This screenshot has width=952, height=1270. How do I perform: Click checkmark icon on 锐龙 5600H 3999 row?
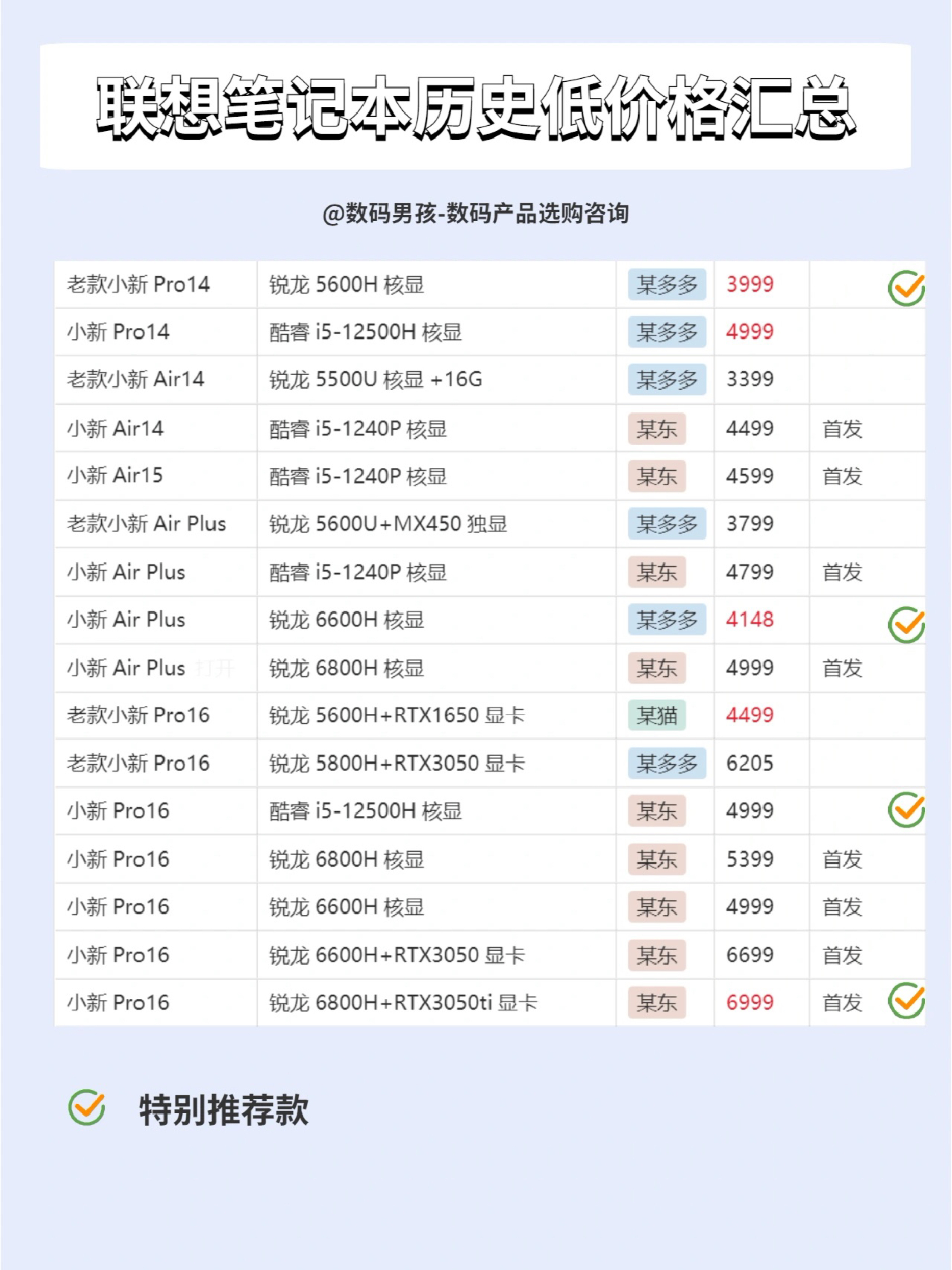pyautogui.click(x=906, y=288)
